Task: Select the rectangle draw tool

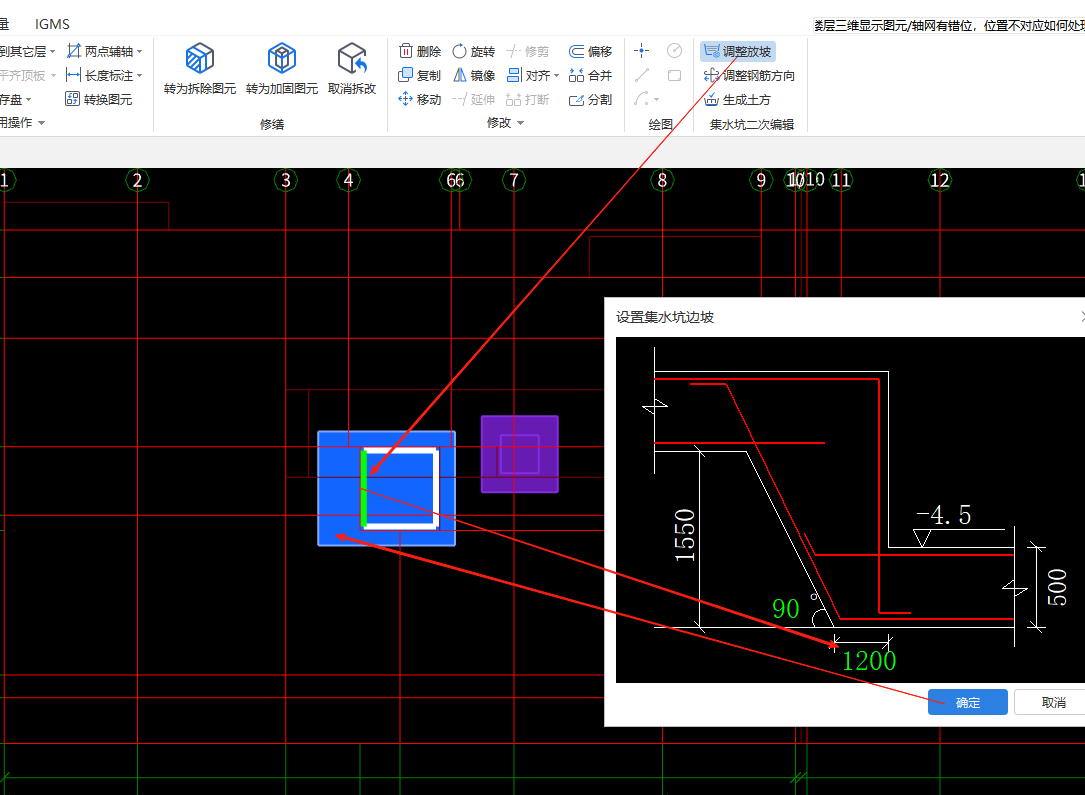Action: tap(674, 75)
